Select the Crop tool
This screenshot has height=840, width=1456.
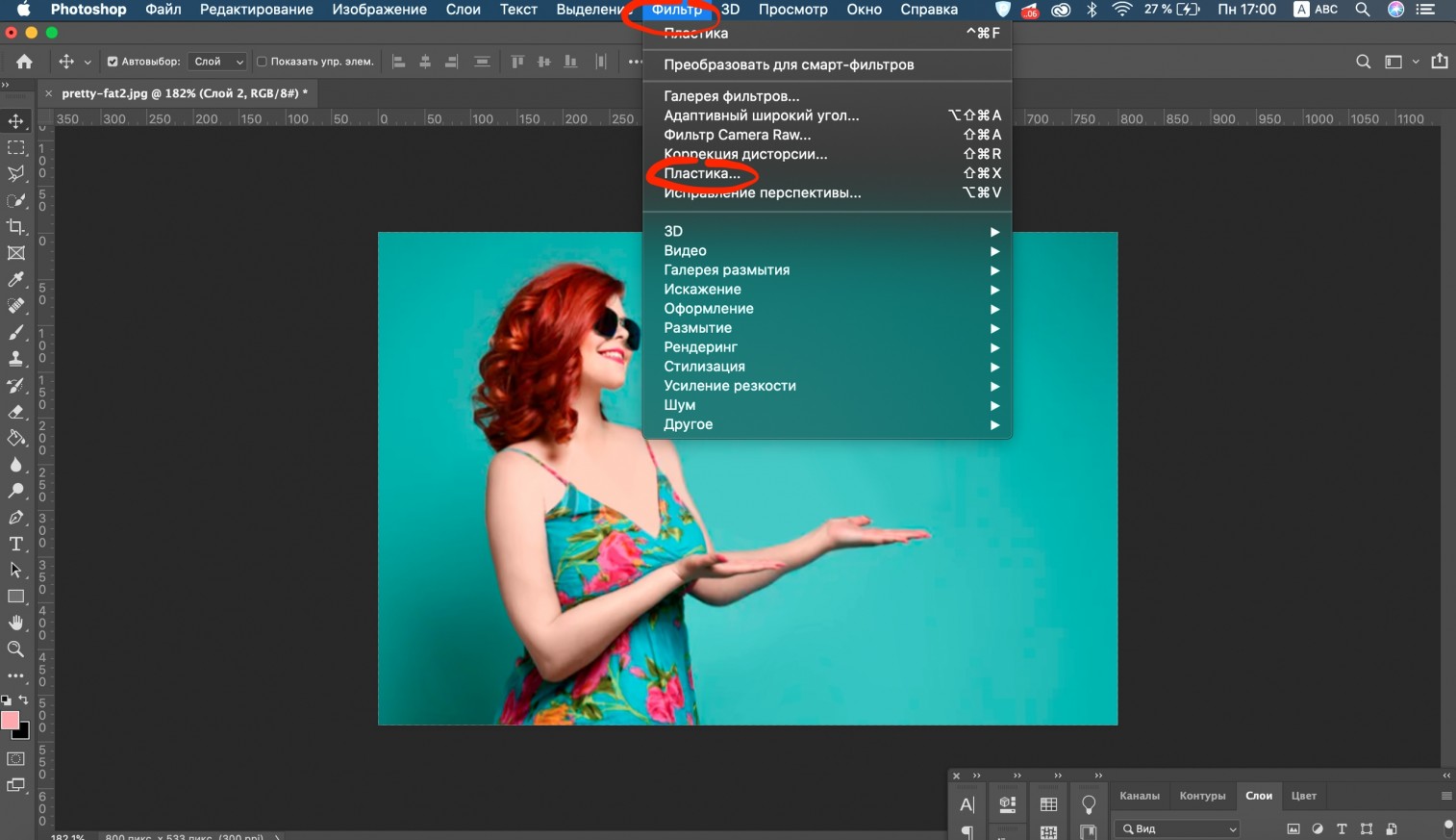pos(16,227)
